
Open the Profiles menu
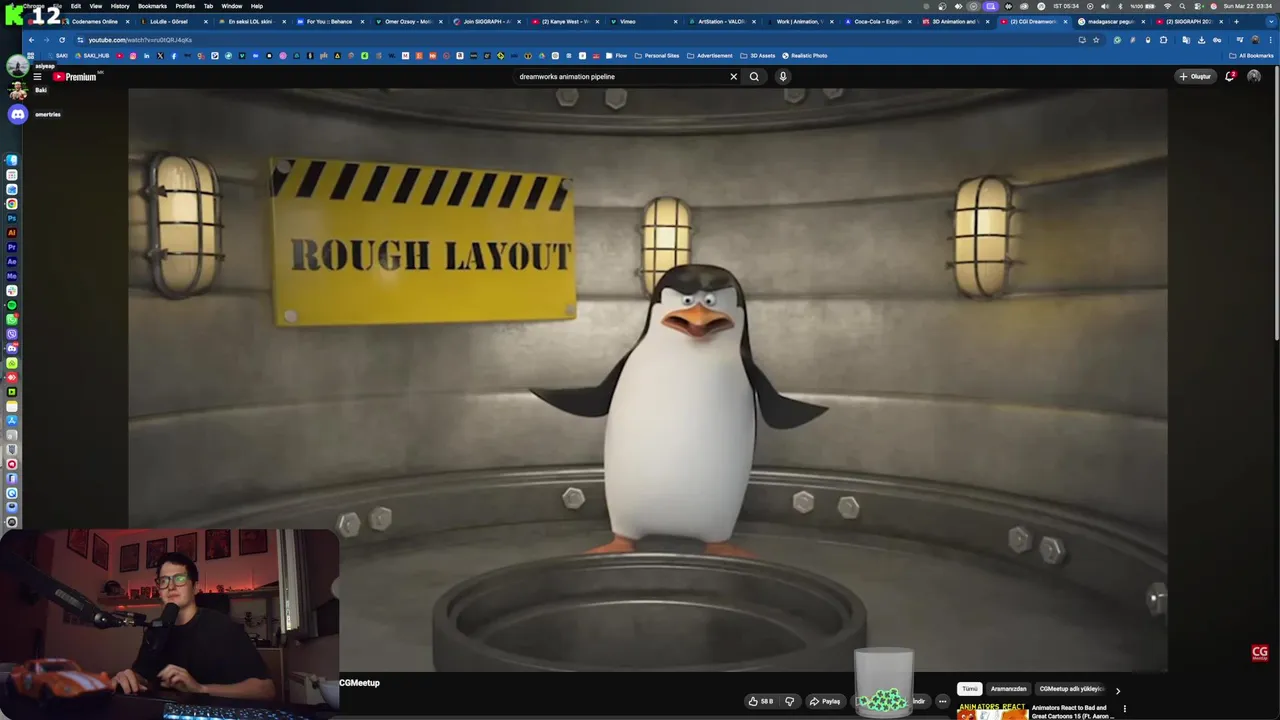(185, 6)
